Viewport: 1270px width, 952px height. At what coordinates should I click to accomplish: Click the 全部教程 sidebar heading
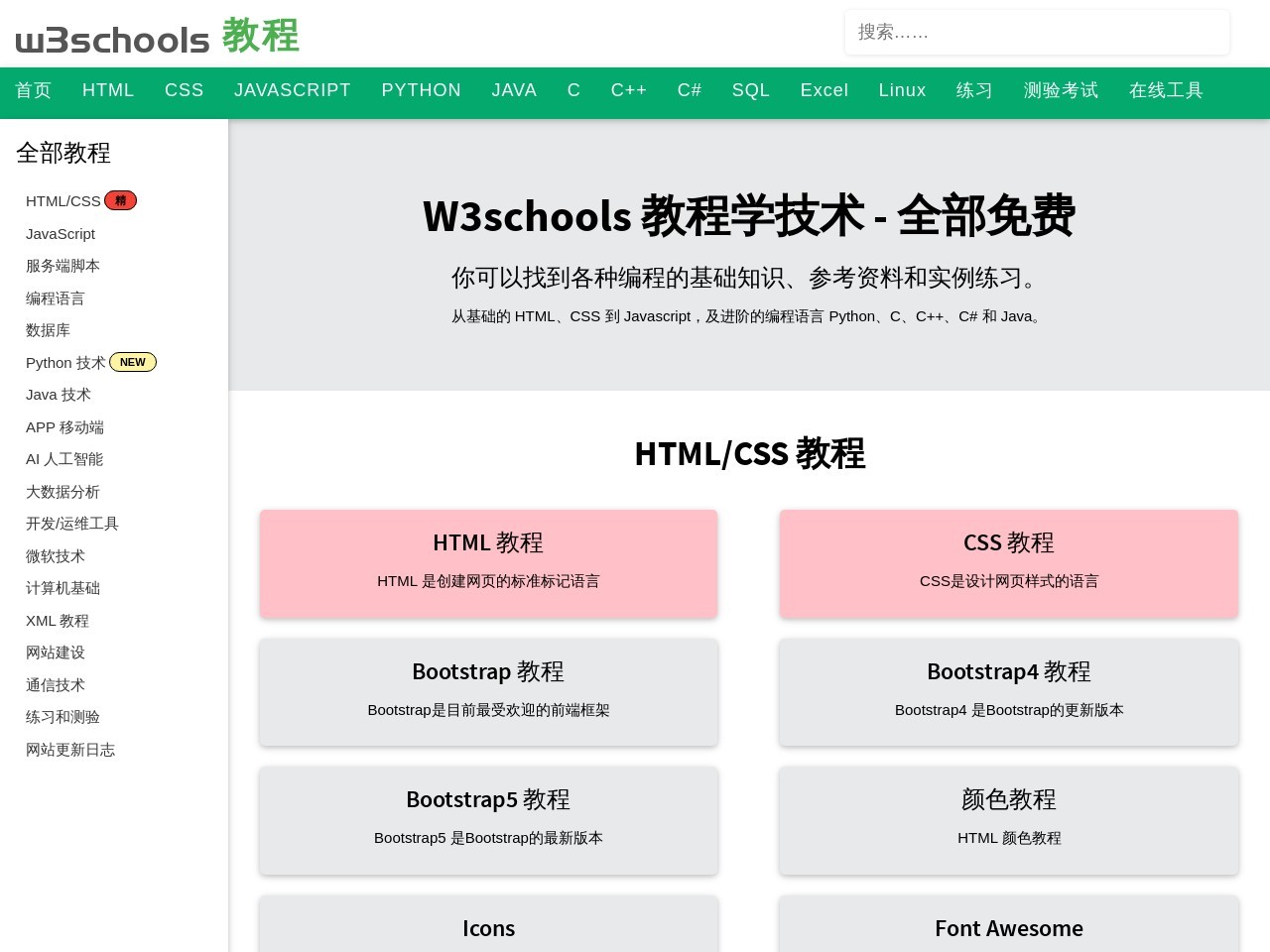pyautogui.click(x=63, y=153)
